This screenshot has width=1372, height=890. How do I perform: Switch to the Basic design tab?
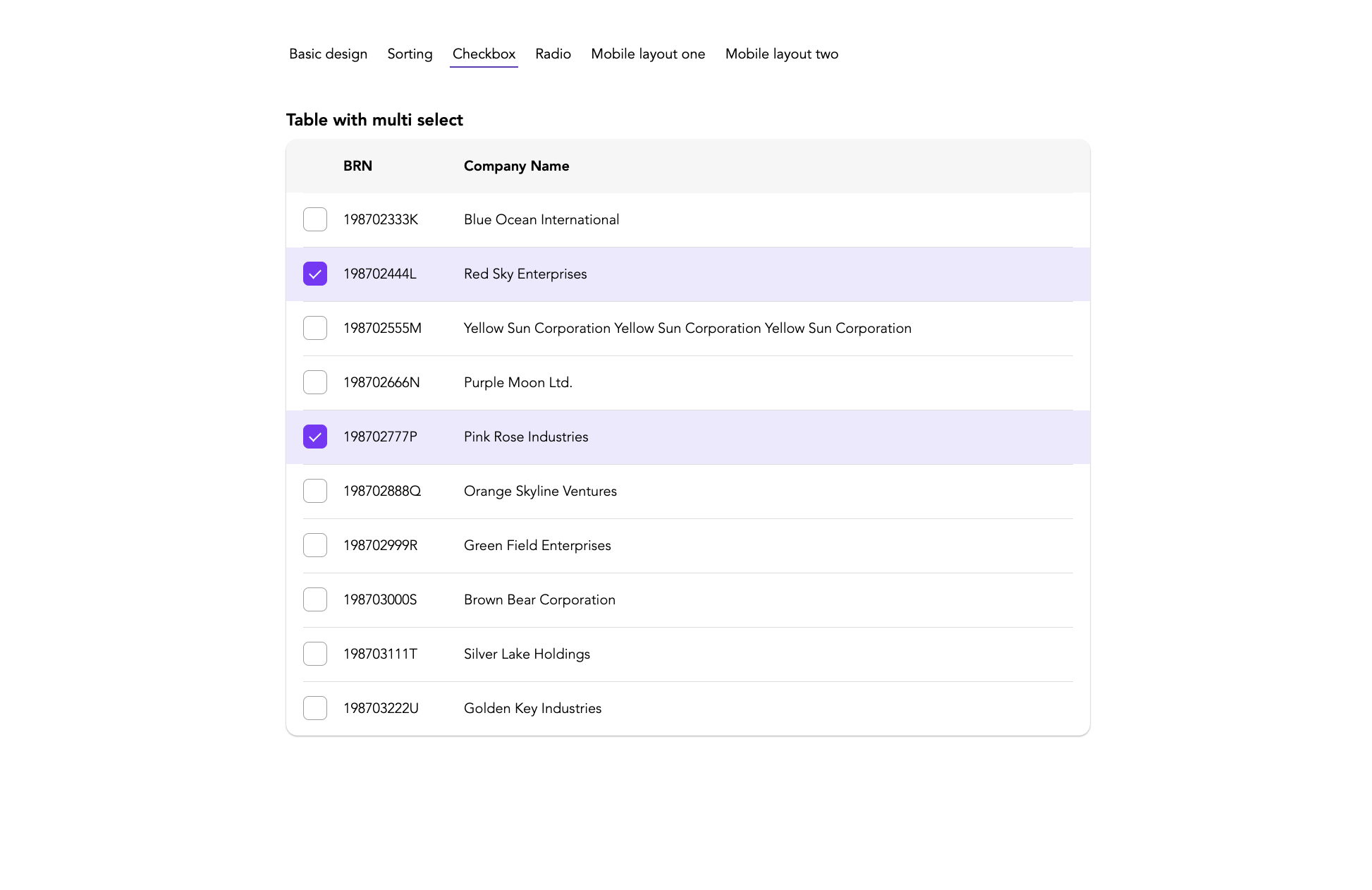(x=328, y=54)
